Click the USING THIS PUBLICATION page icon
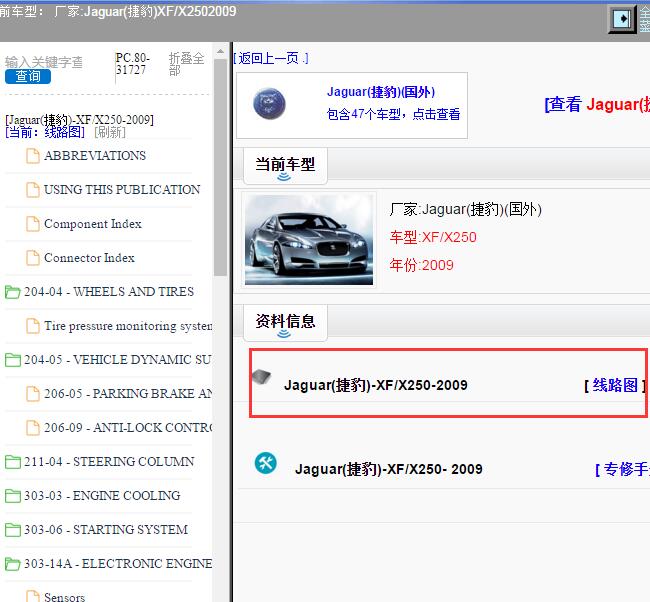This screenshot has width=650, height=602. click(x=33, y=190)
